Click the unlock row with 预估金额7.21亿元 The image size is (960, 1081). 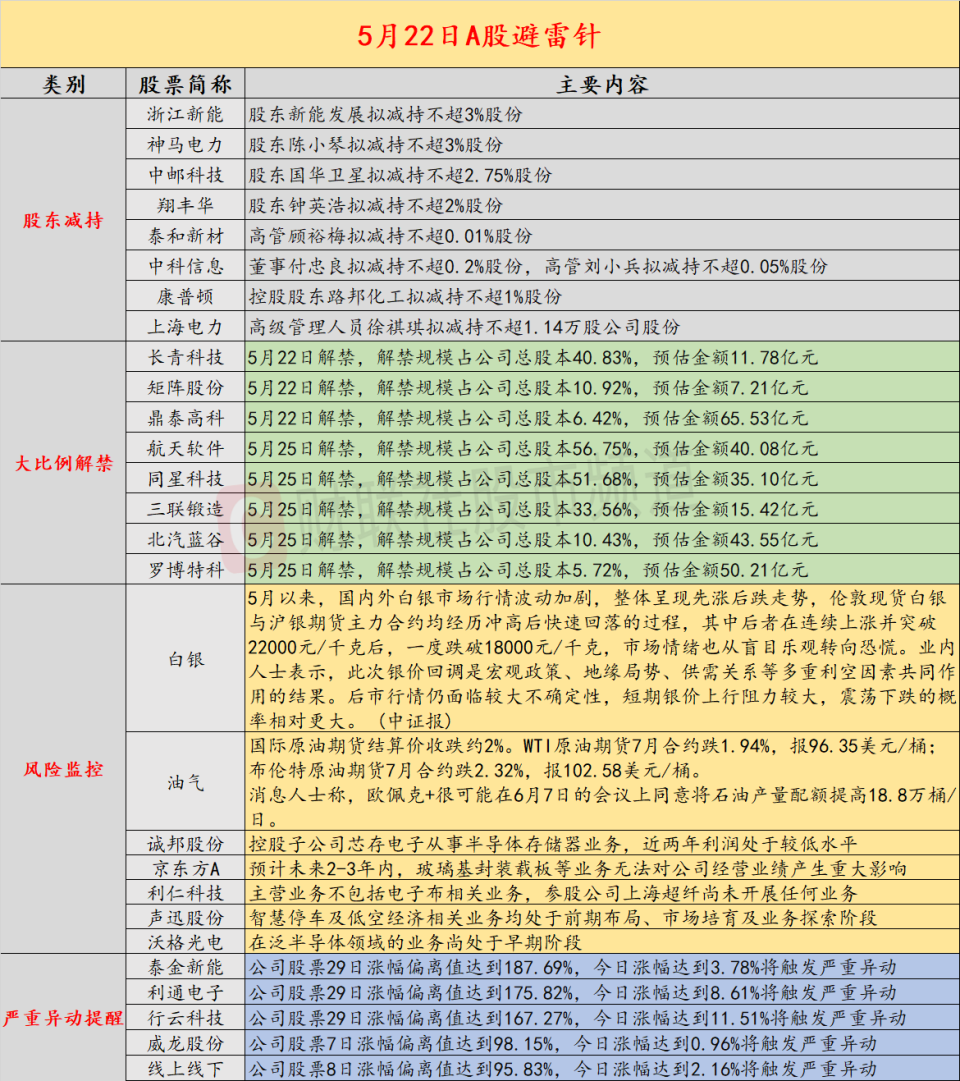[x=602, y=387]
